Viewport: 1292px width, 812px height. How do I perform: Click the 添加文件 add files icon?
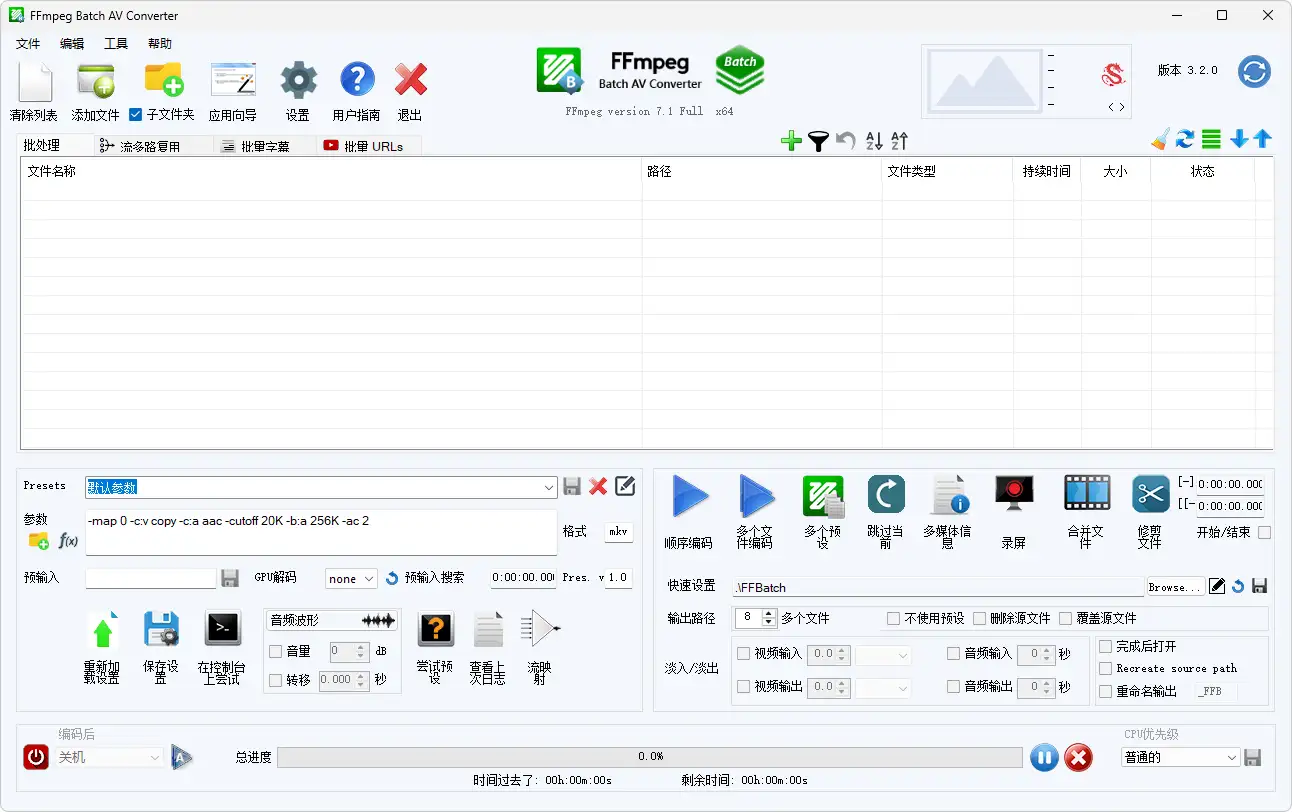click(95, 80)
